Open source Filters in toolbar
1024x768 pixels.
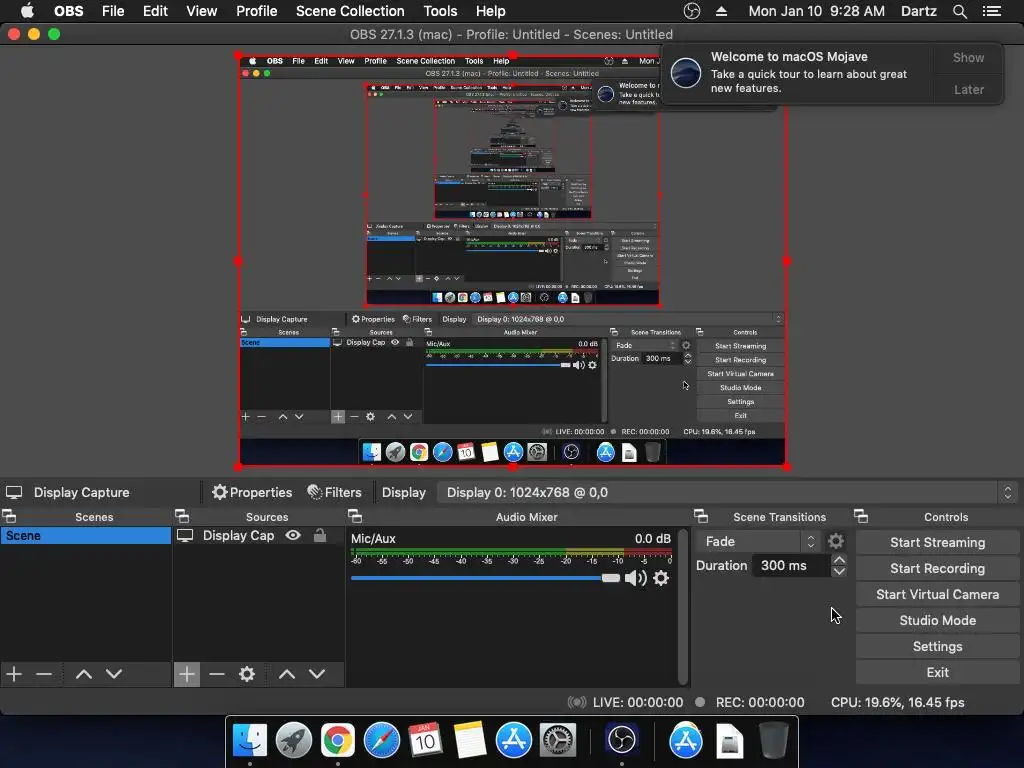point(334,492)
